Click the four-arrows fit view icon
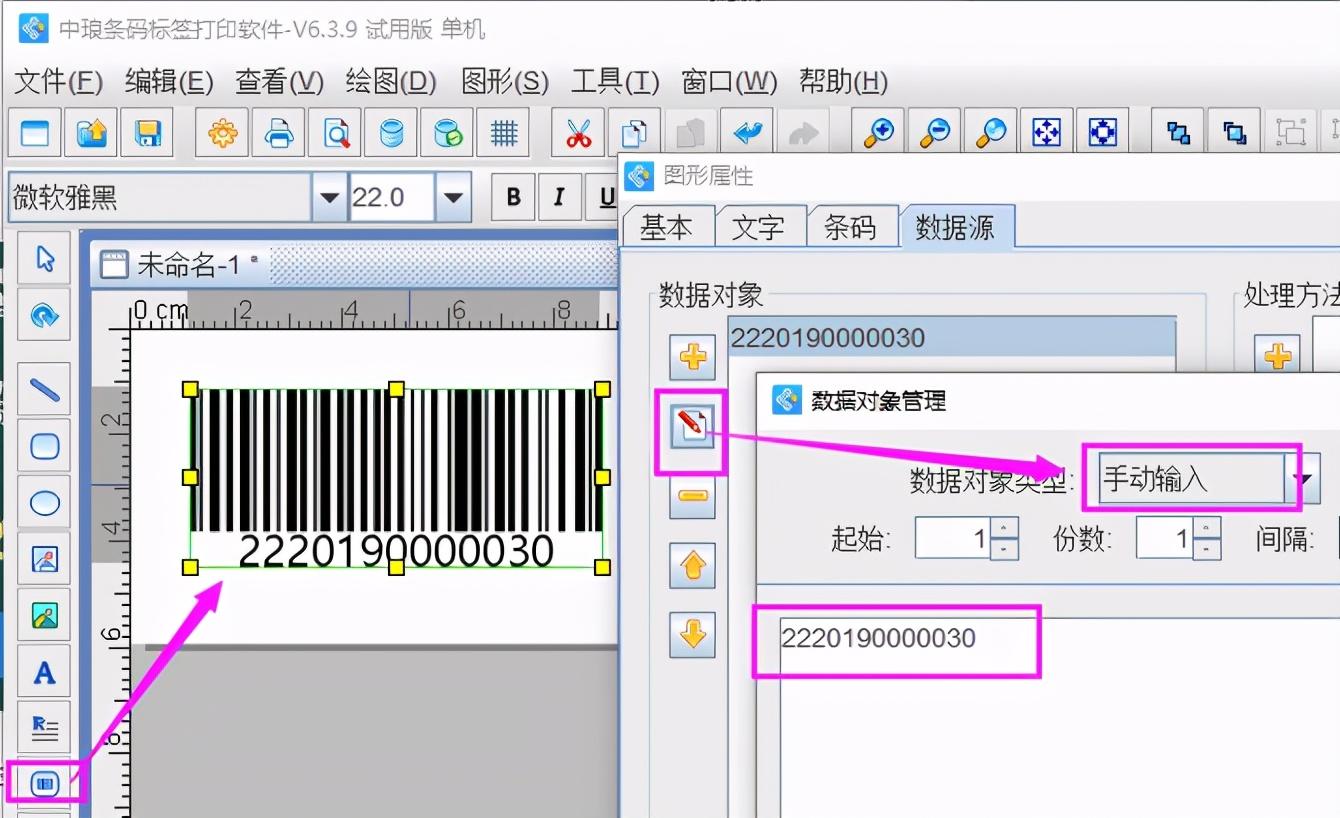 1047,132
